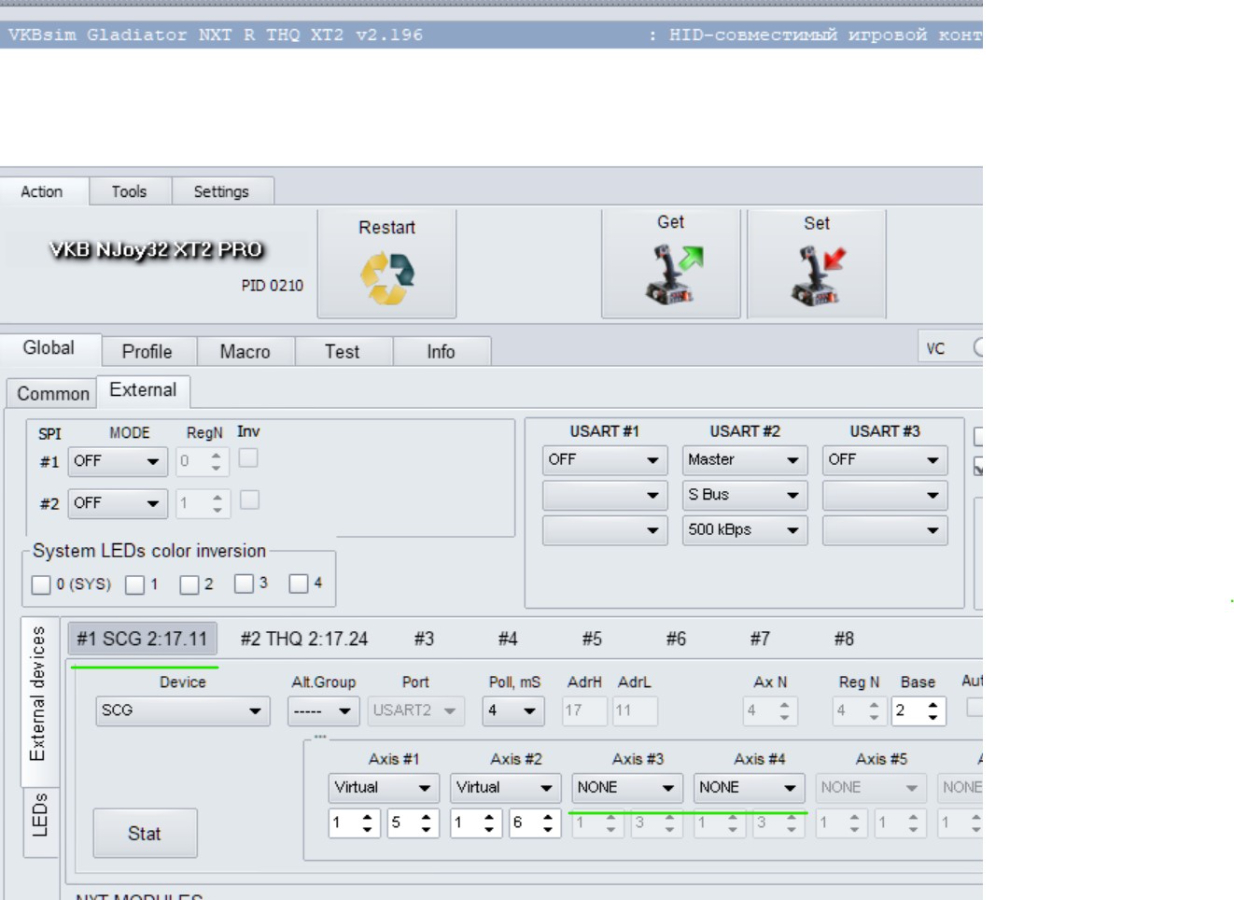Image resolution: width=1234 pixels, height=900 pixels.
Task: Click the Stat button
Action: tap(145, 833)
